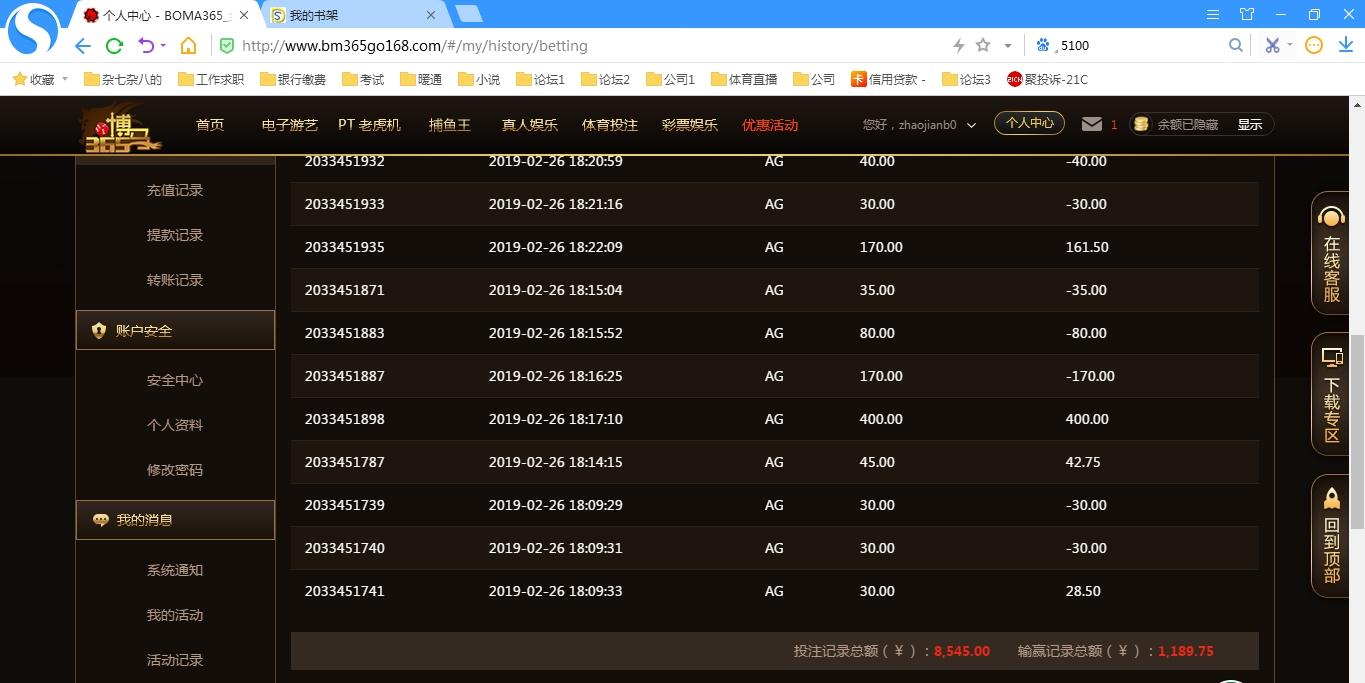Click the 个人中心 button
The width and height of the screenshot is (1365, 683).
coord(1029,123)
